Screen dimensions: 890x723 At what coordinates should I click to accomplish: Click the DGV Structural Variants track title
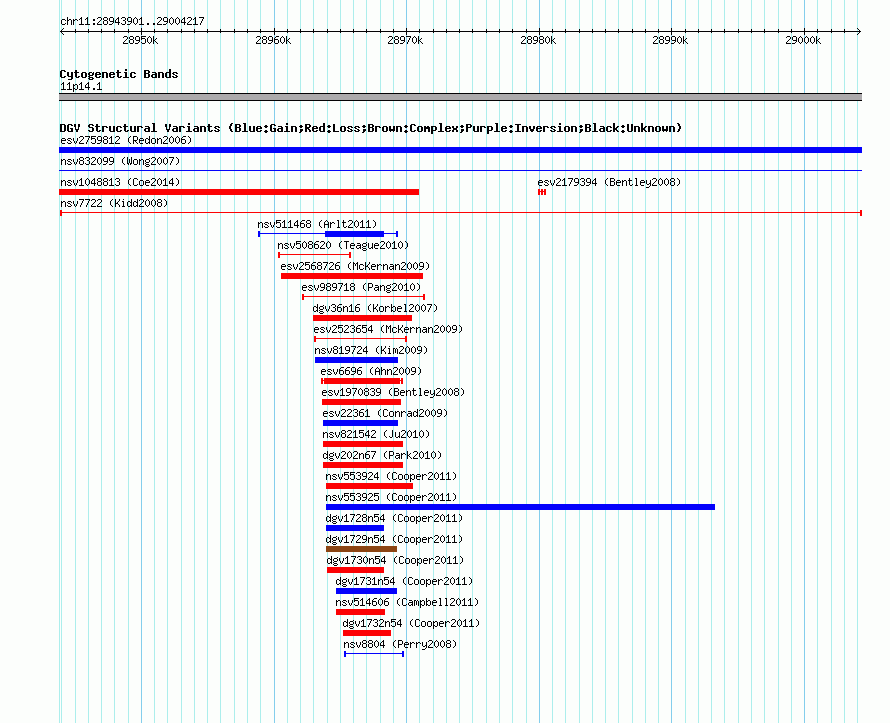[371, 128]
